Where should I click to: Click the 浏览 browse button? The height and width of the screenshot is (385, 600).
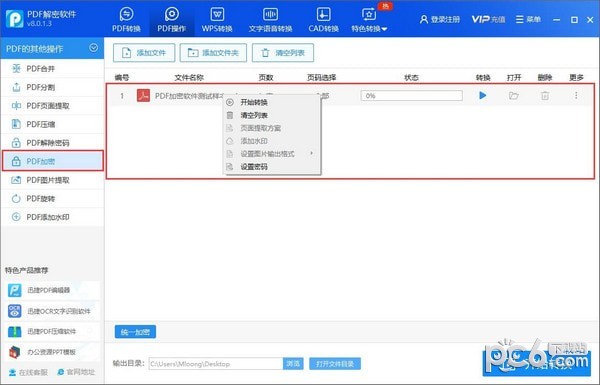(293, 364)
